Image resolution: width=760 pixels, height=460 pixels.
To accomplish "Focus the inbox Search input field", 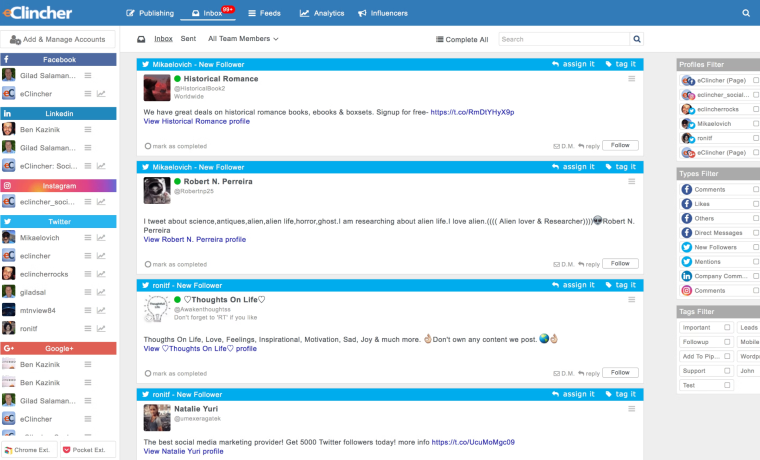I will (564, 39).
